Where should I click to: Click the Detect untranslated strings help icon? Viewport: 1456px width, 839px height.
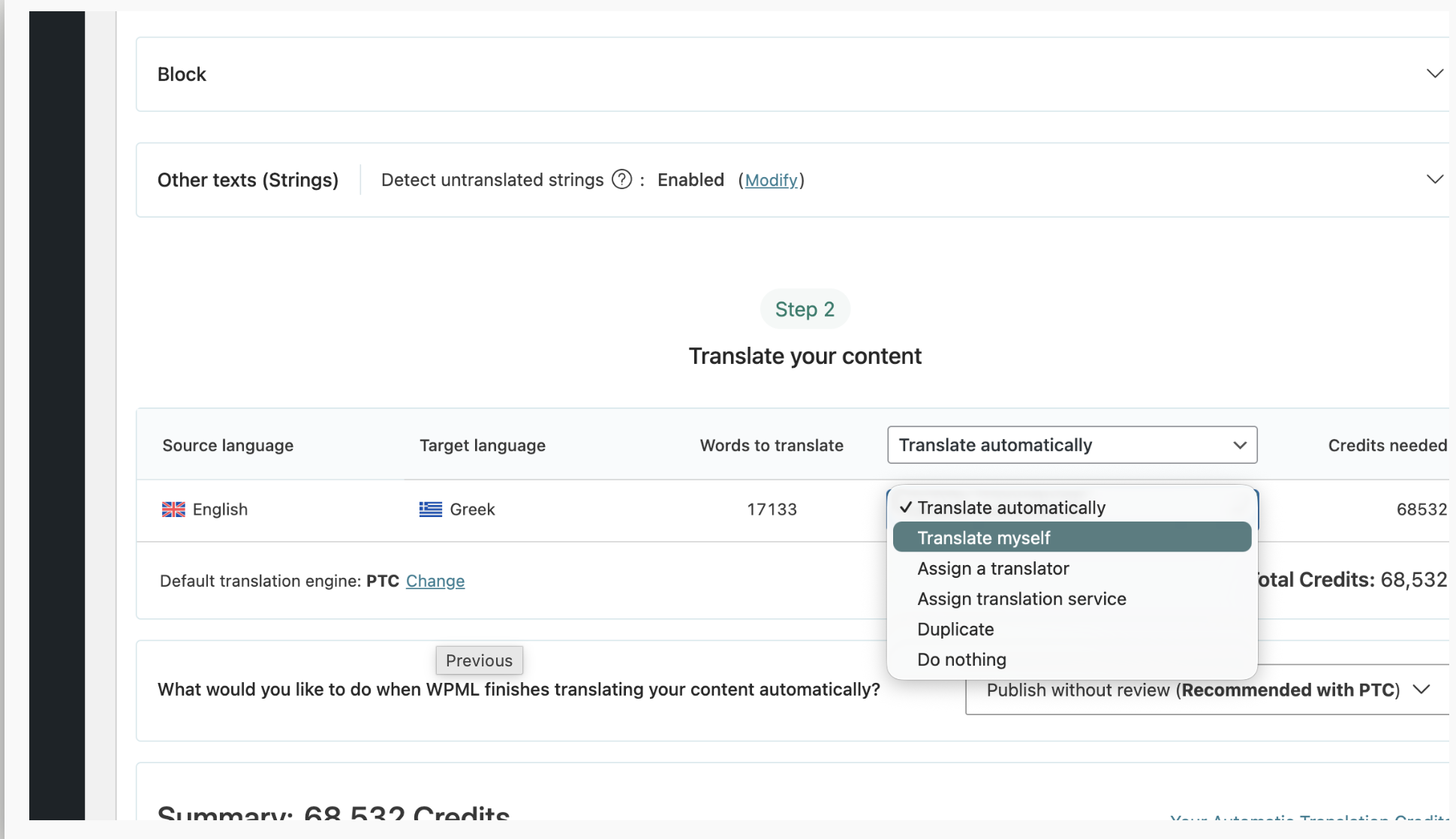(621, 180)
